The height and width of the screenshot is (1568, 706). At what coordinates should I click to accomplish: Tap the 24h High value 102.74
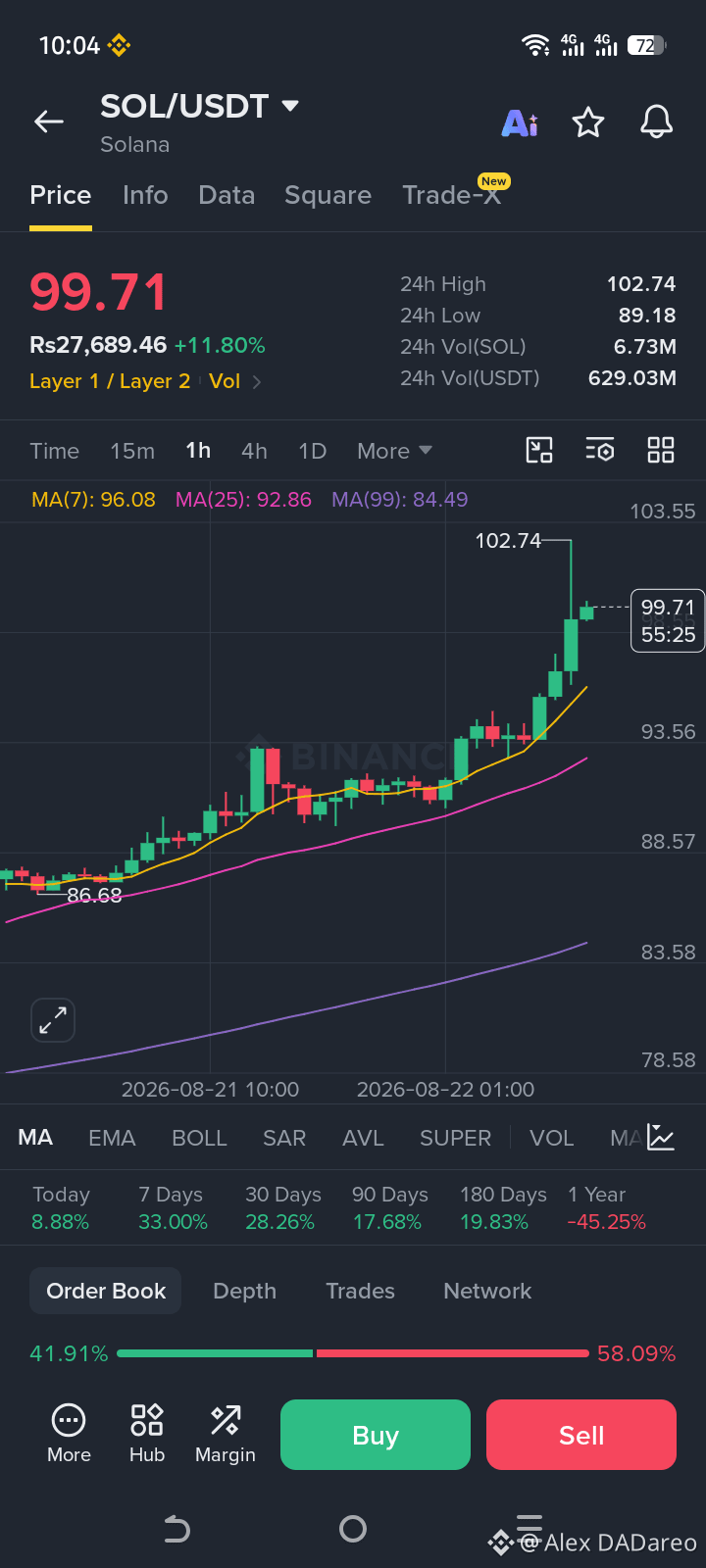pos(641,284)
